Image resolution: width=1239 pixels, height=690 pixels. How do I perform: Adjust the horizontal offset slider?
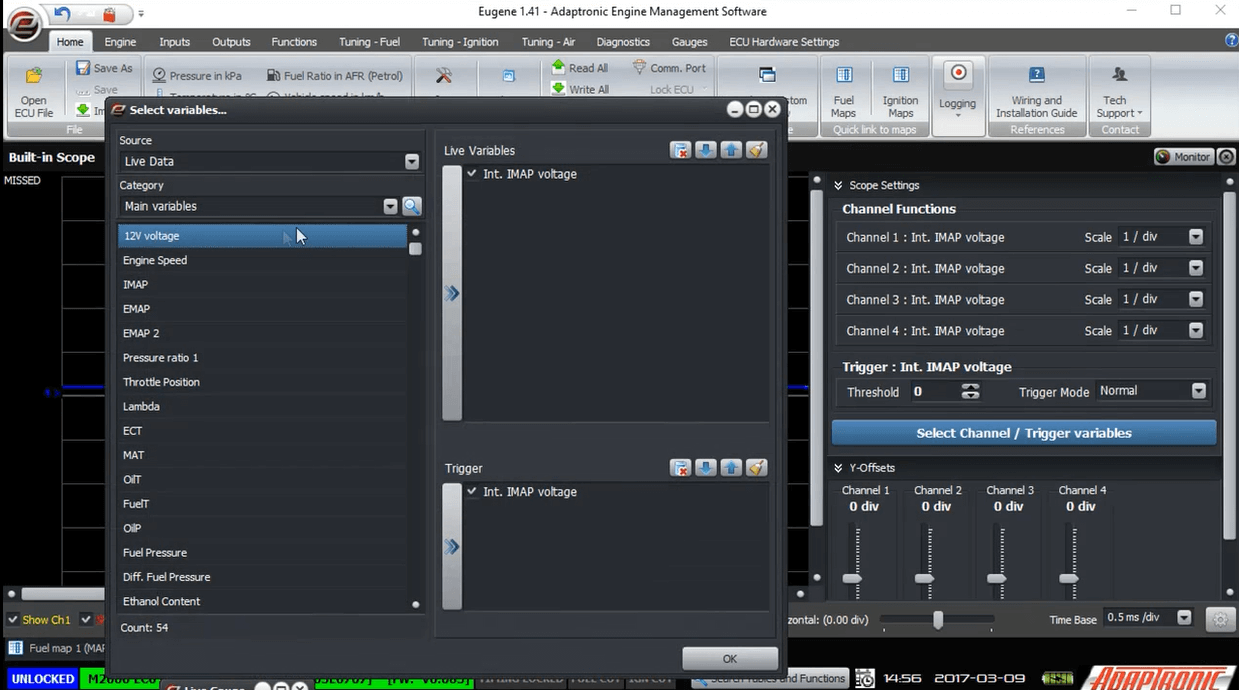(x=937, y=620)
